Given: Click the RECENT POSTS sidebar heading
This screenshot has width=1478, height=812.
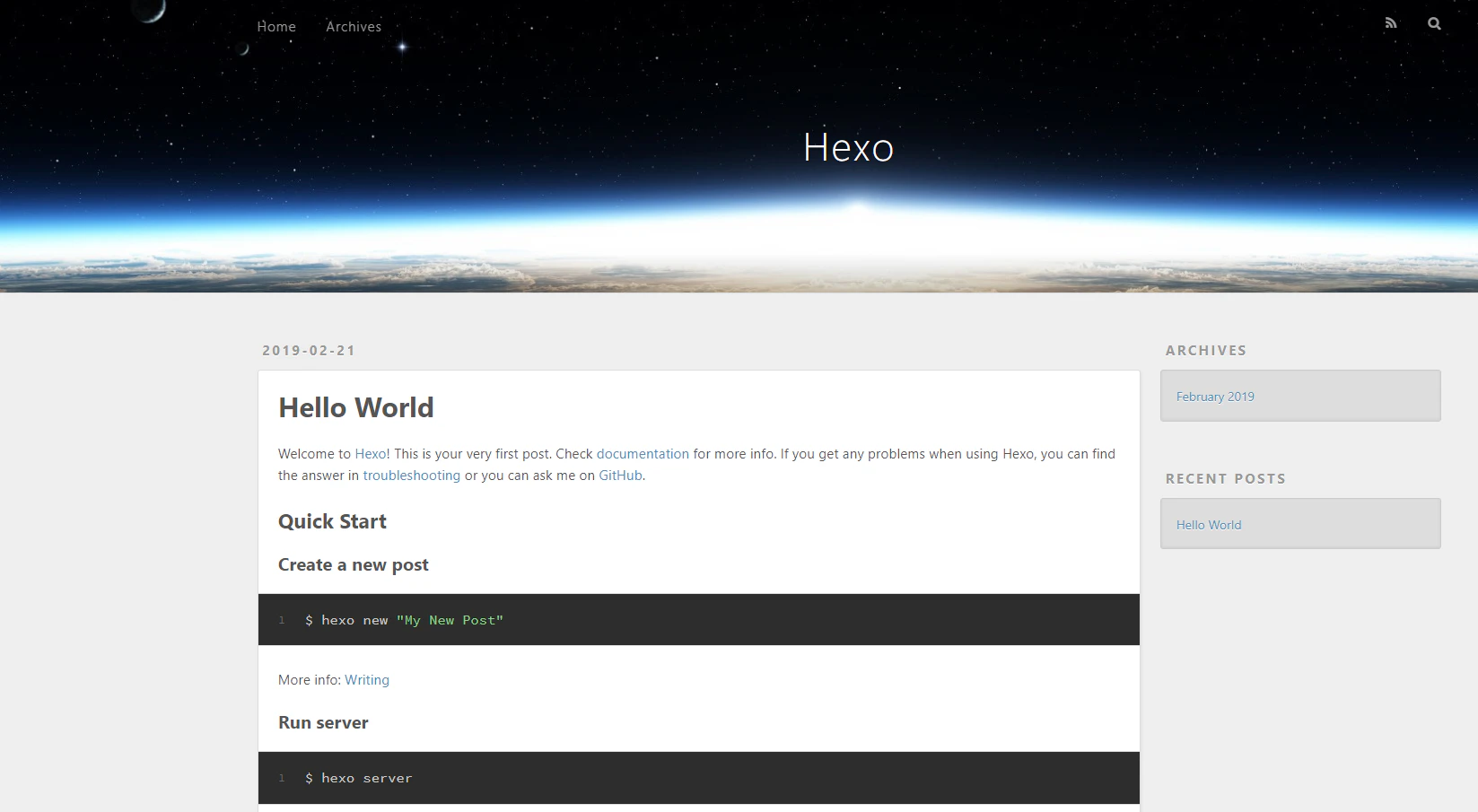Looking at the screenshot, I should (1226, 479).
